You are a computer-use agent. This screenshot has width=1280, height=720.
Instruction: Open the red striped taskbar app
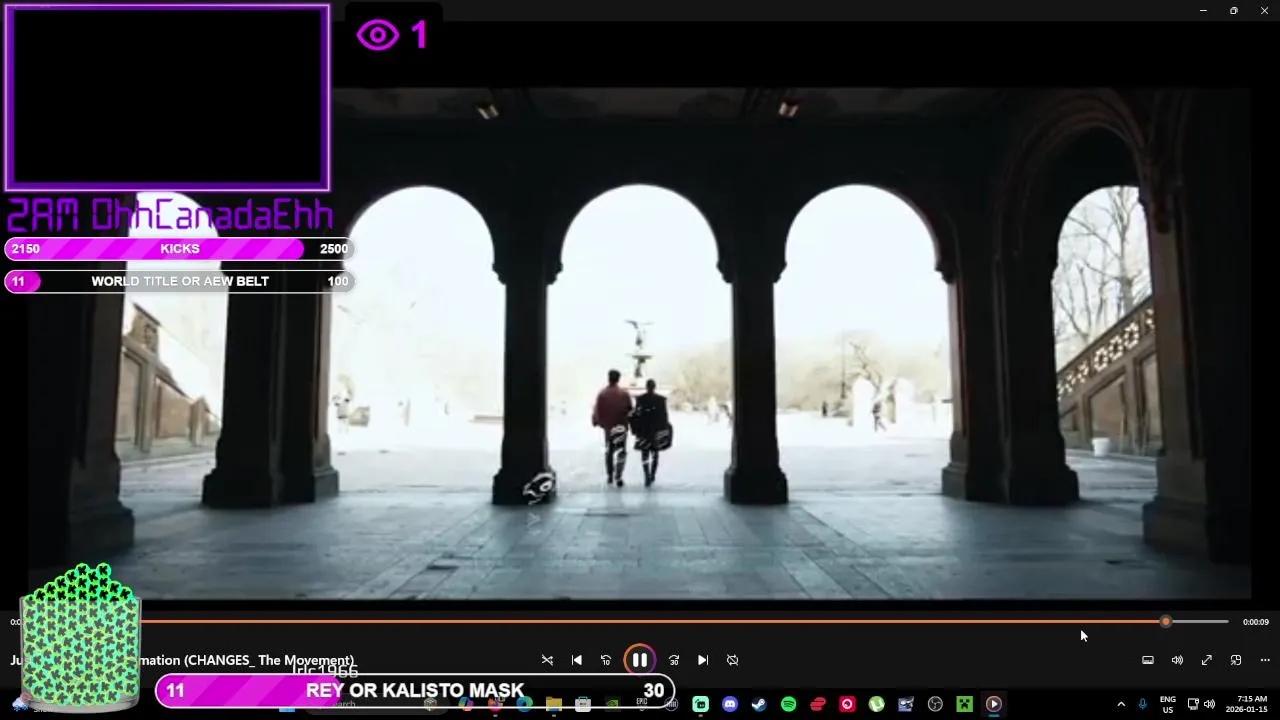tap(818, 704)
